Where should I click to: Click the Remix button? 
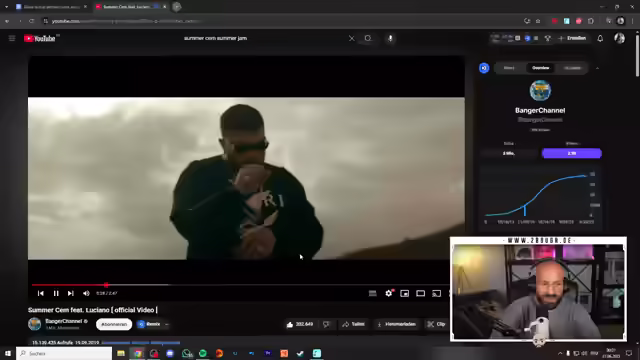click(x=149, y=324)
